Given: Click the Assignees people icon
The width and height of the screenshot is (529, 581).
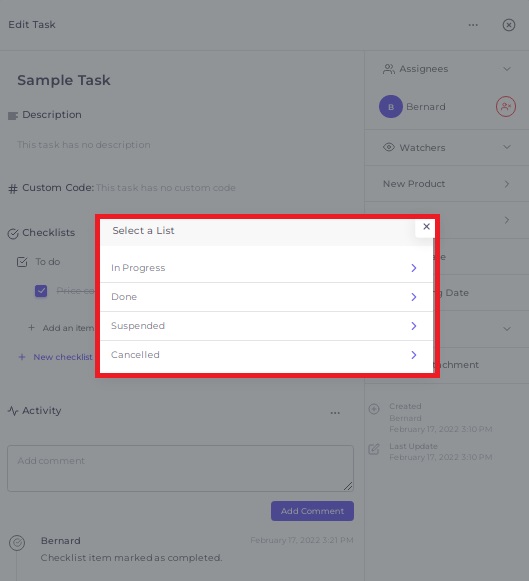Looking at the screenshot, I should point(389,69).
